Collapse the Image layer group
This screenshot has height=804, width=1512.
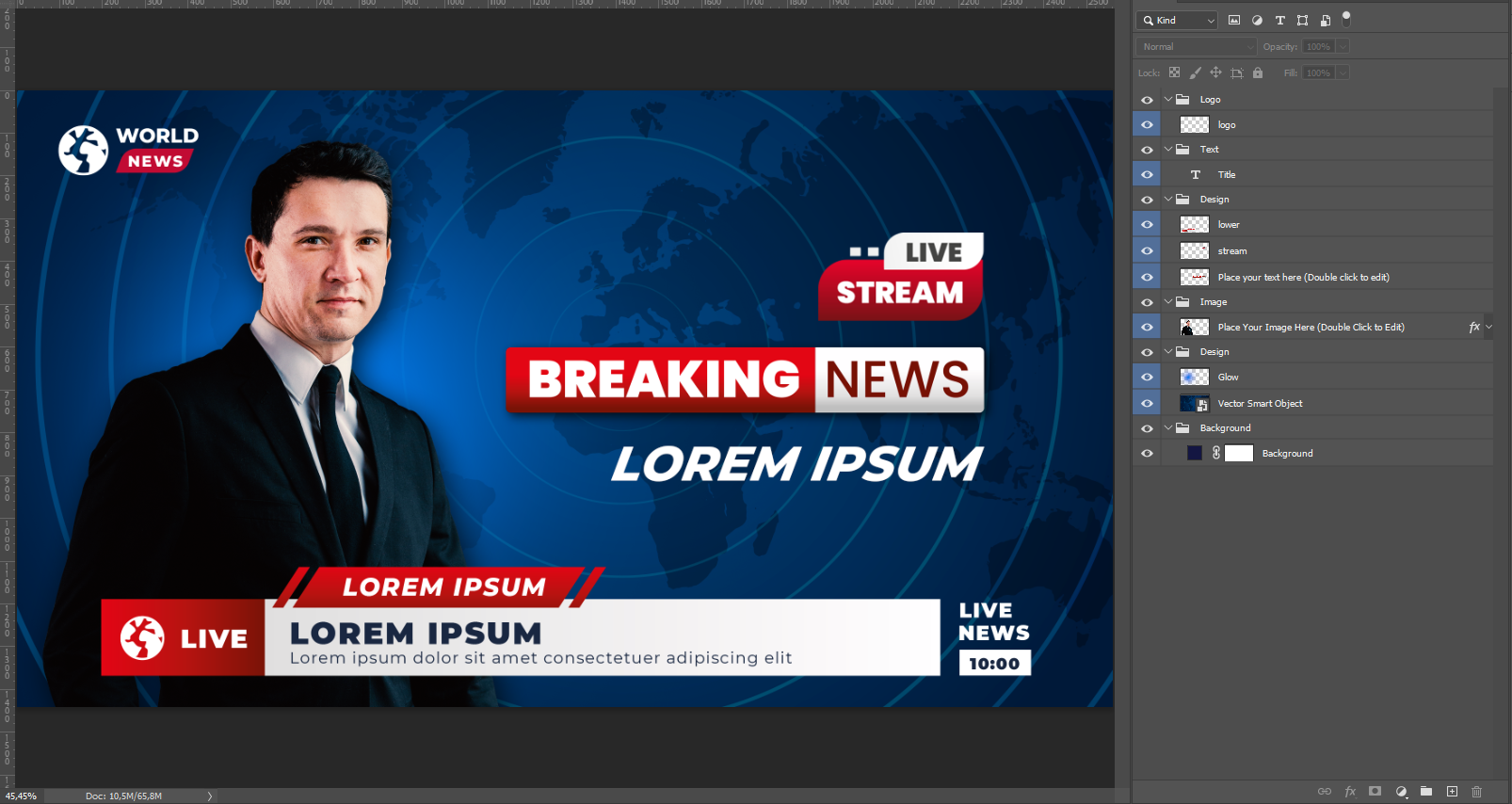[1168, 302]
